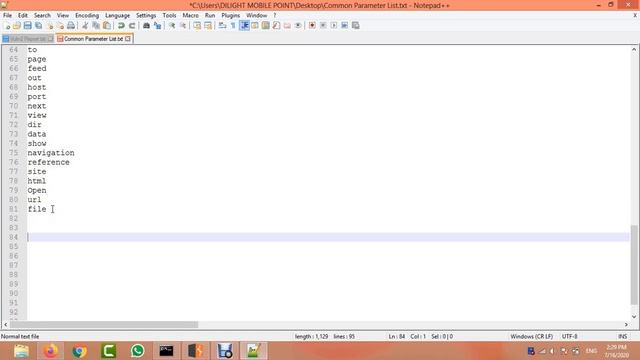Click the INS indicator in status bar

(622, 336)
